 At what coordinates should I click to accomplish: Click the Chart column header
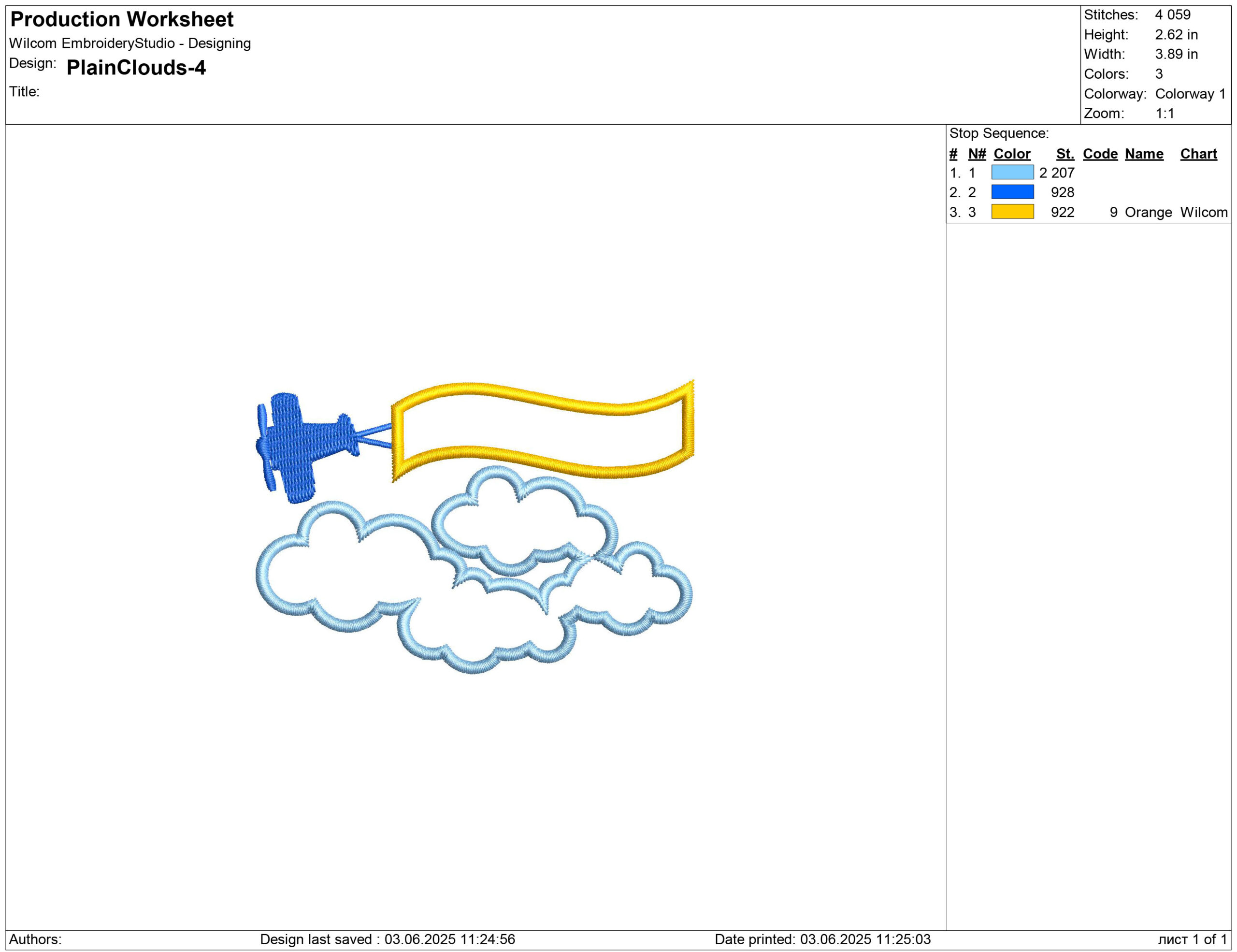(x=1198, y=154)
